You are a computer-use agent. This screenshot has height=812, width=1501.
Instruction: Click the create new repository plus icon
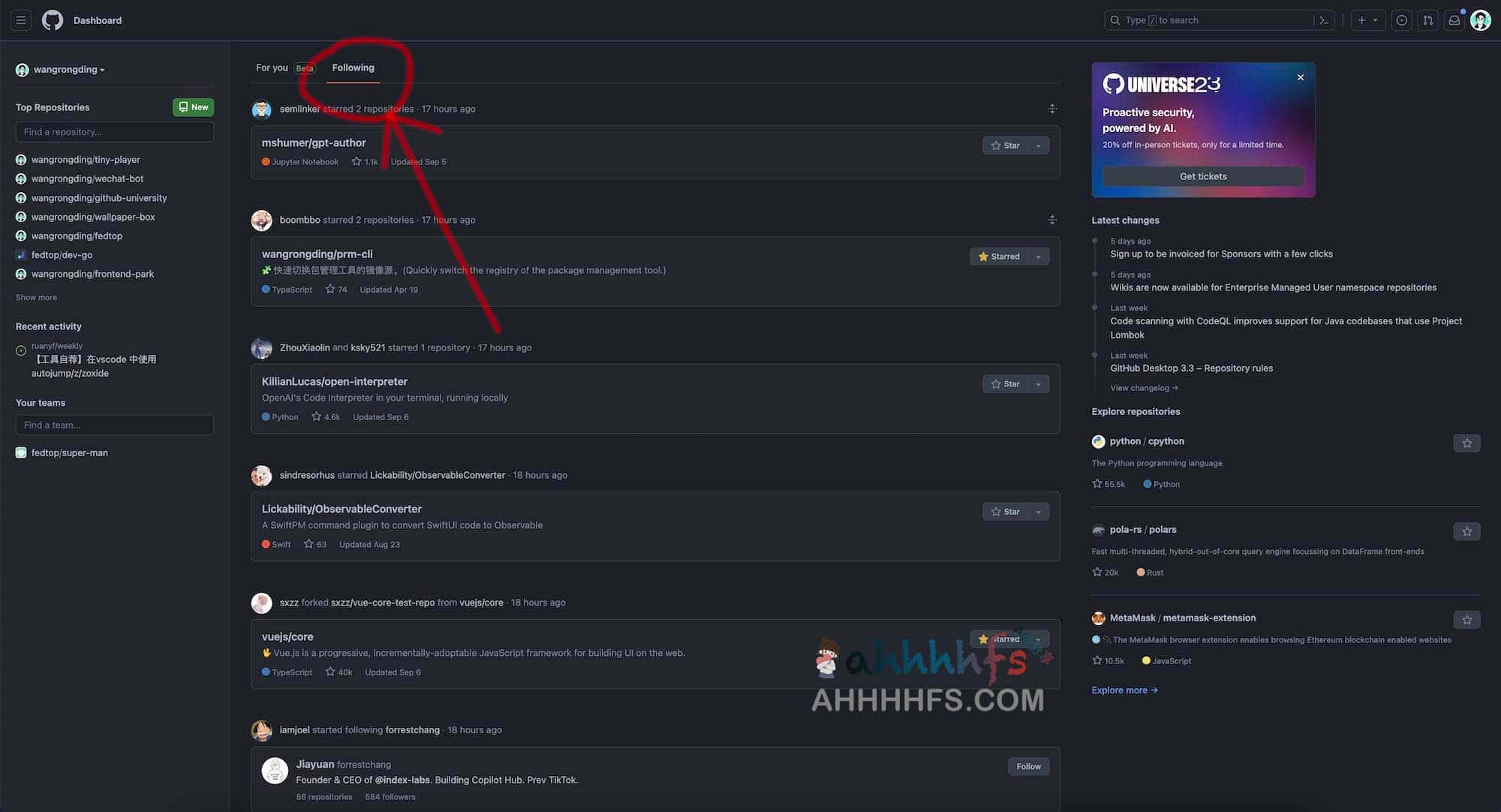click(1359, 19)
